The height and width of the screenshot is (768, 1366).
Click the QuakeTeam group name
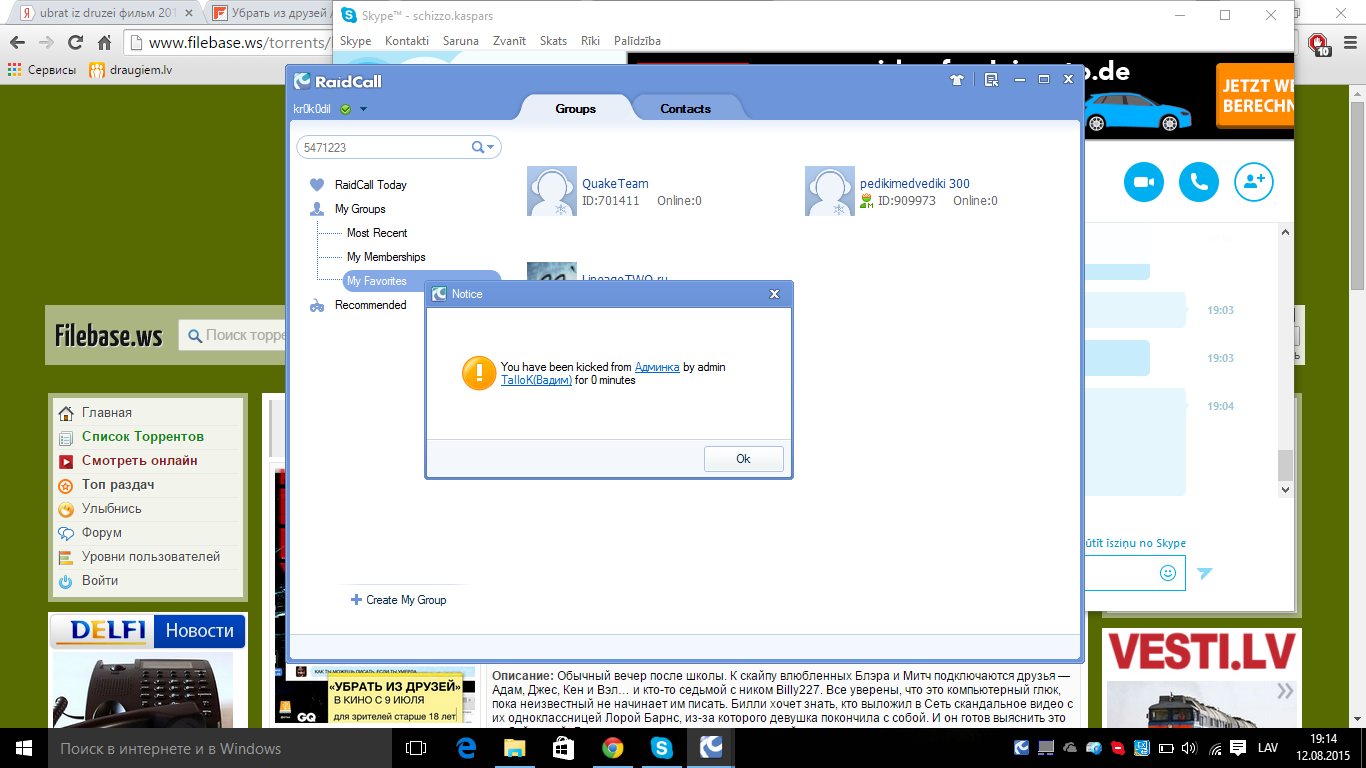point(615,184)
